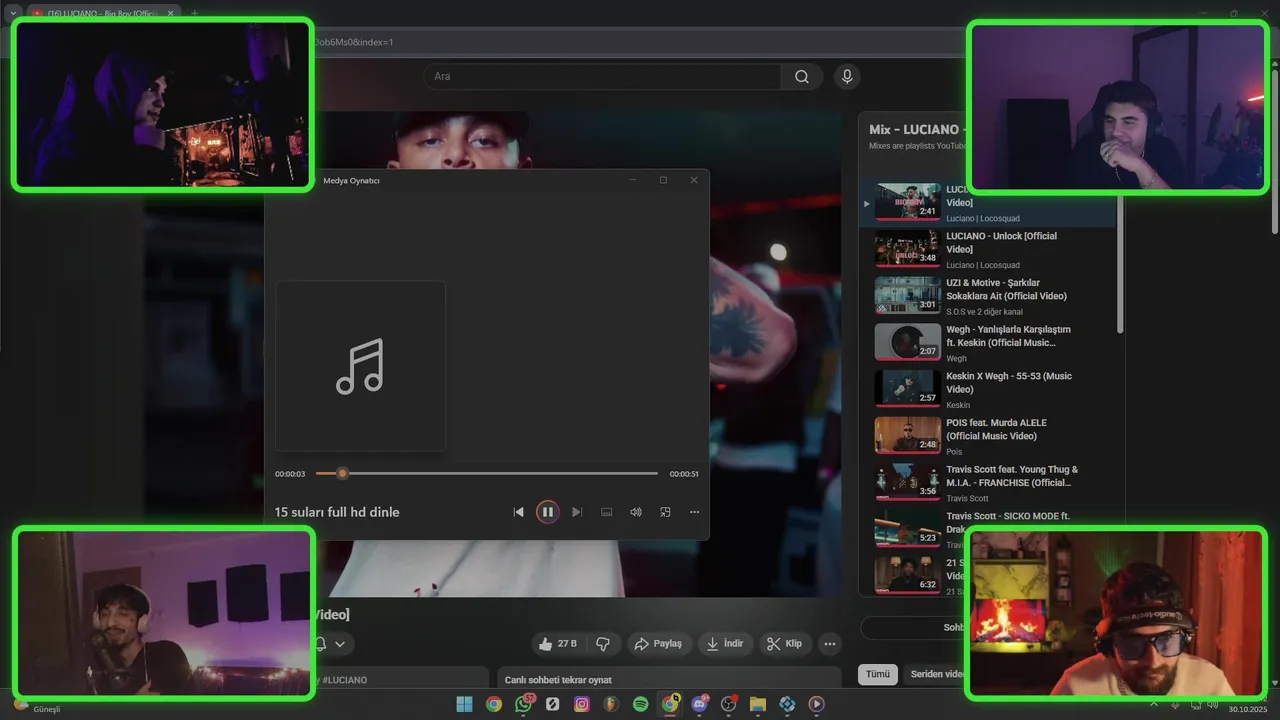Open Travis Scott FRANCHISE video title
The height and width of the screenshot is (720, 1280).
1012,476
